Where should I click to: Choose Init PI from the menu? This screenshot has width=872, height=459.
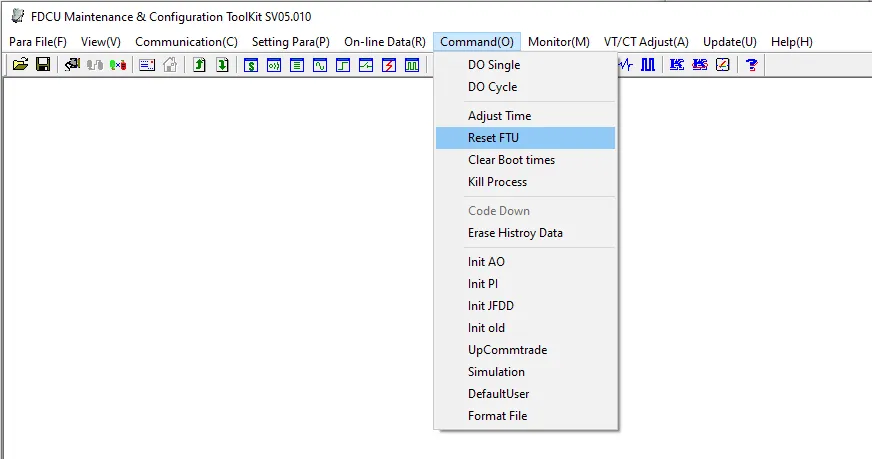[526, 284]
